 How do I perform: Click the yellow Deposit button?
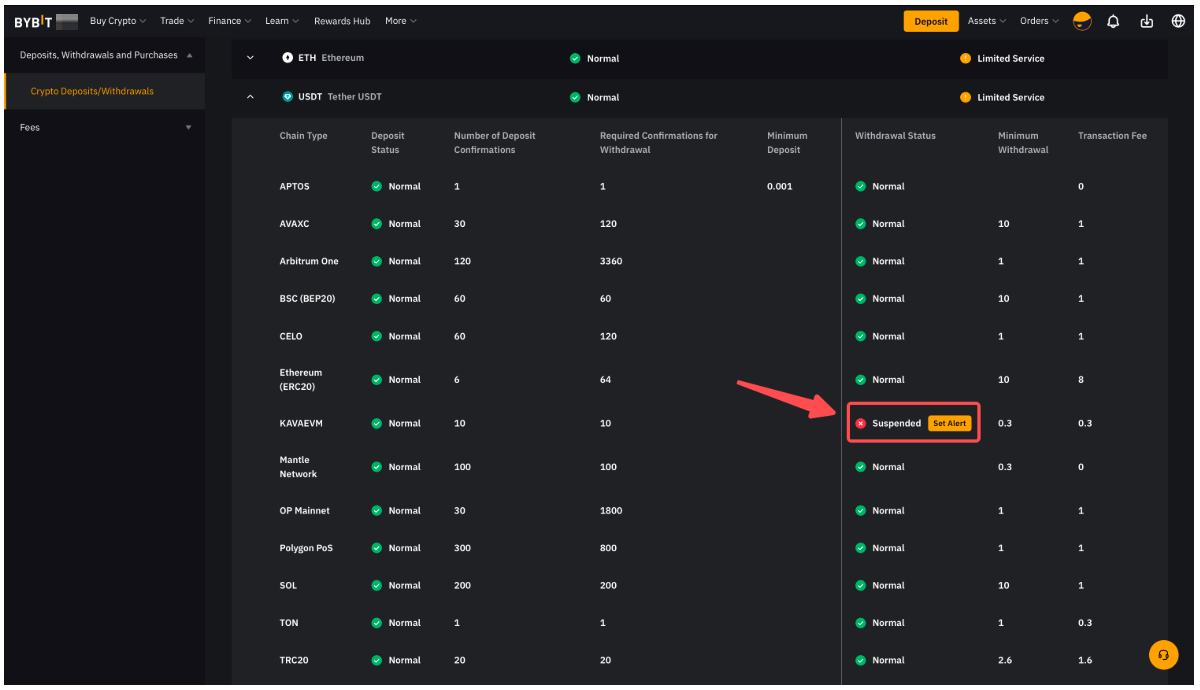click(x=930, y=21)
